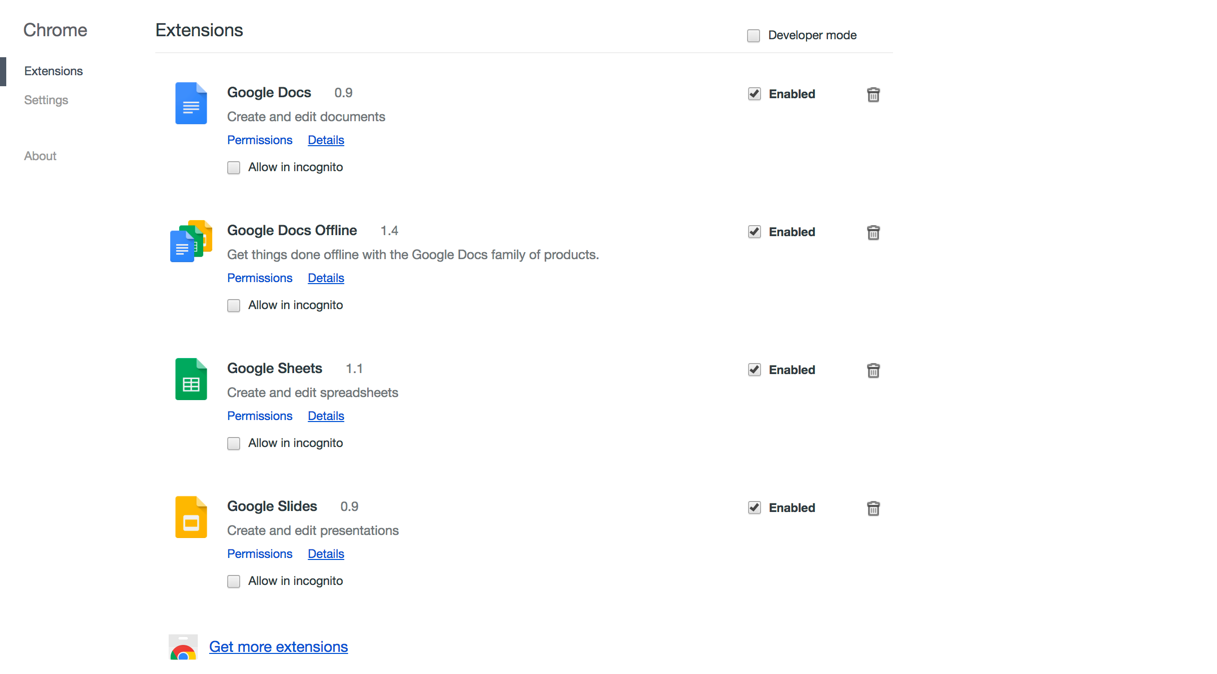This screenshot has width=1217, height=674.
Task: Enable Developer mode checkbox
Action: (754, 36)
